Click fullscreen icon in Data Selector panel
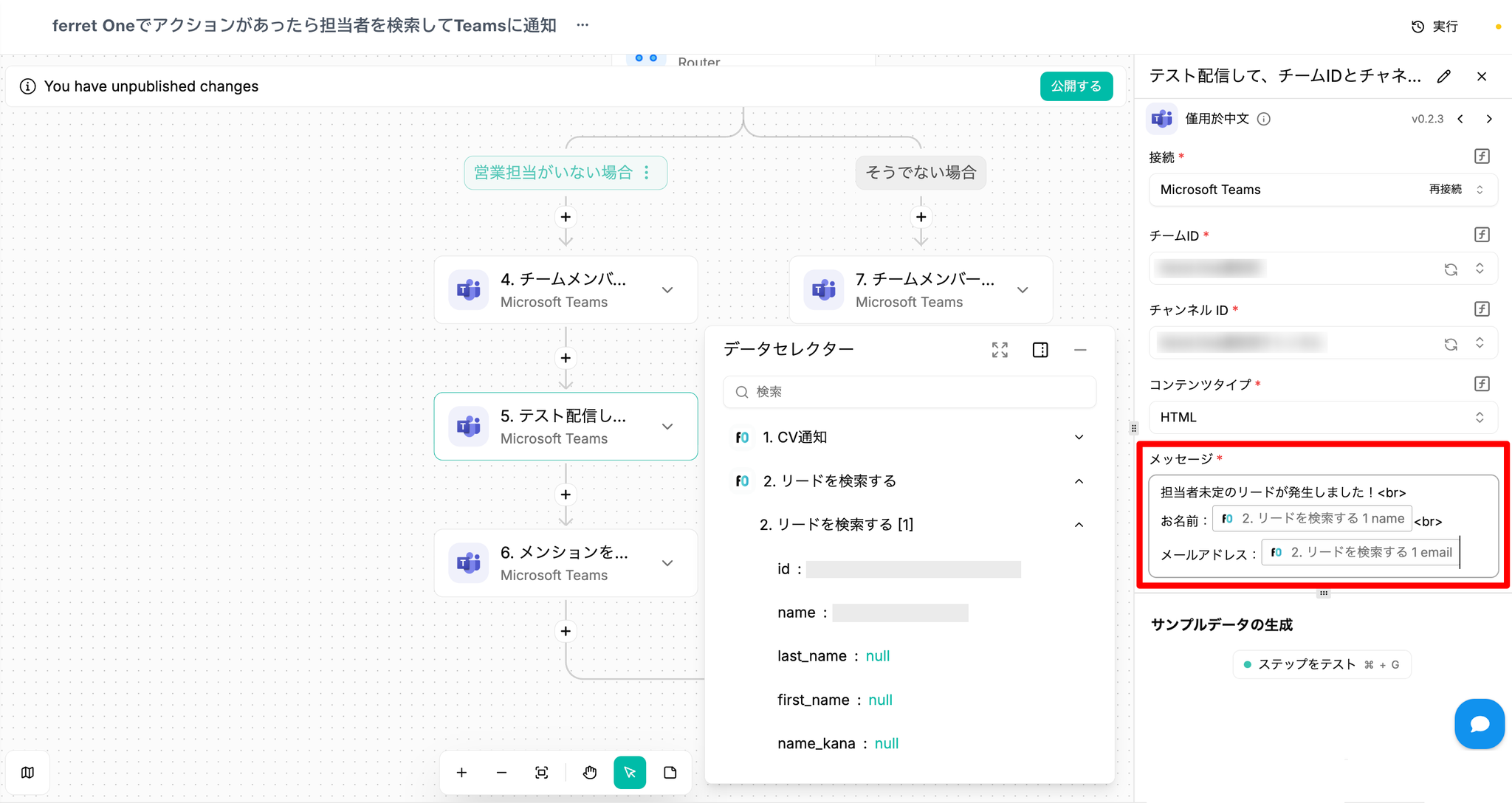 1000,350
